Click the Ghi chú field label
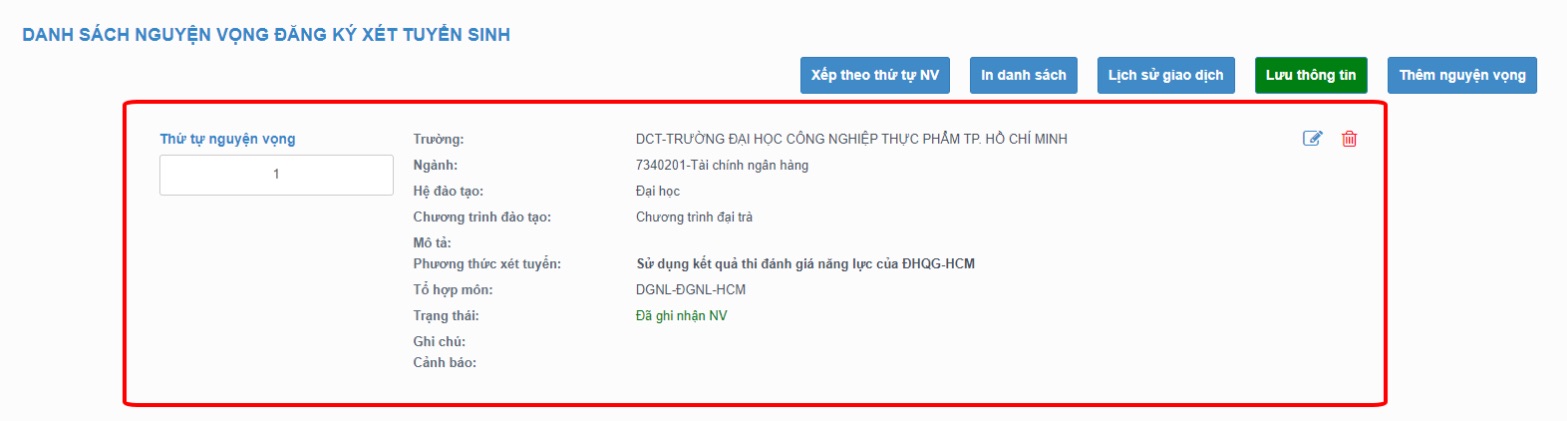This screenshot has height=421, width=1567. point(439,342)
